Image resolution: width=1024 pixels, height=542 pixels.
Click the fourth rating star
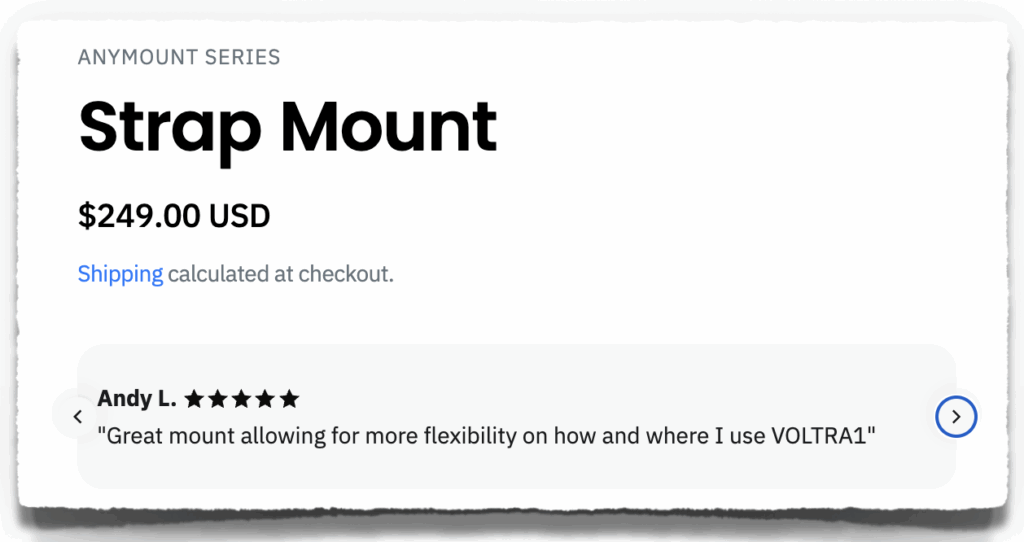266,400
